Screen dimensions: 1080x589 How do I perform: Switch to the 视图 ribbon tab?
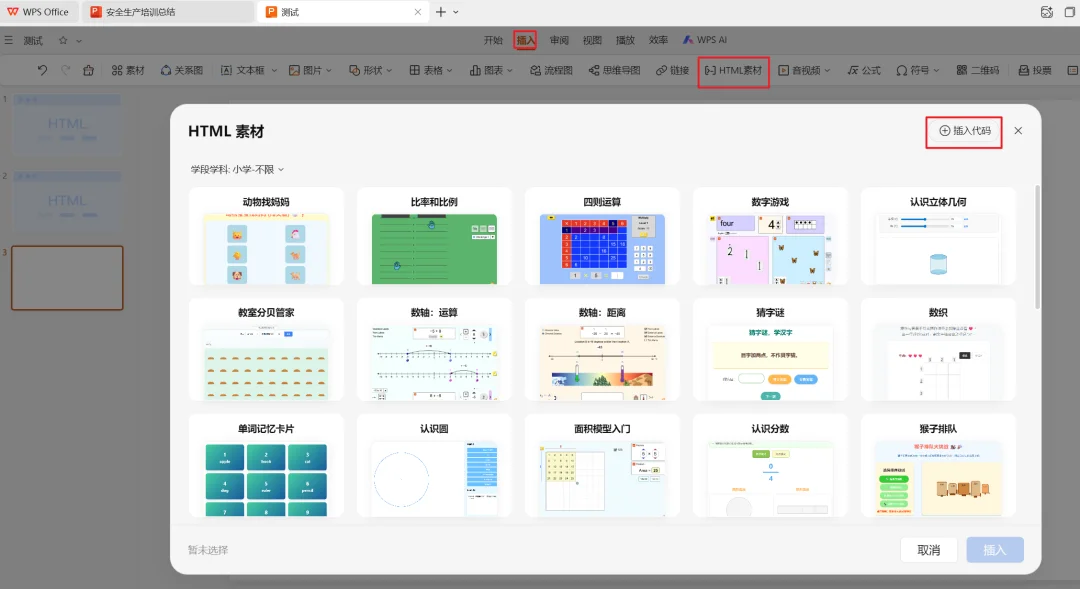592,40
